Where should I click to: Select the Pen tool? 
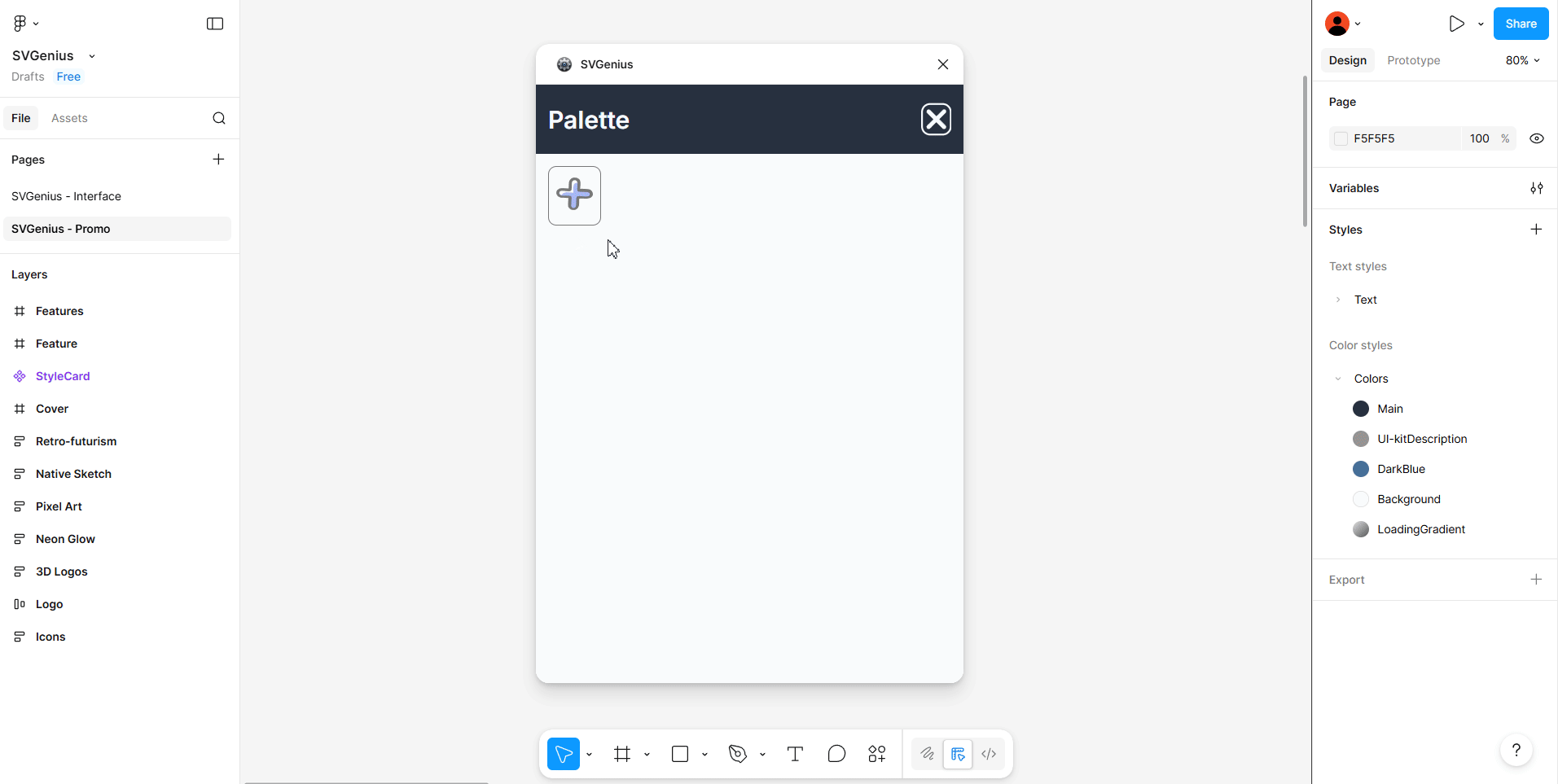click(x=737, y=754)
